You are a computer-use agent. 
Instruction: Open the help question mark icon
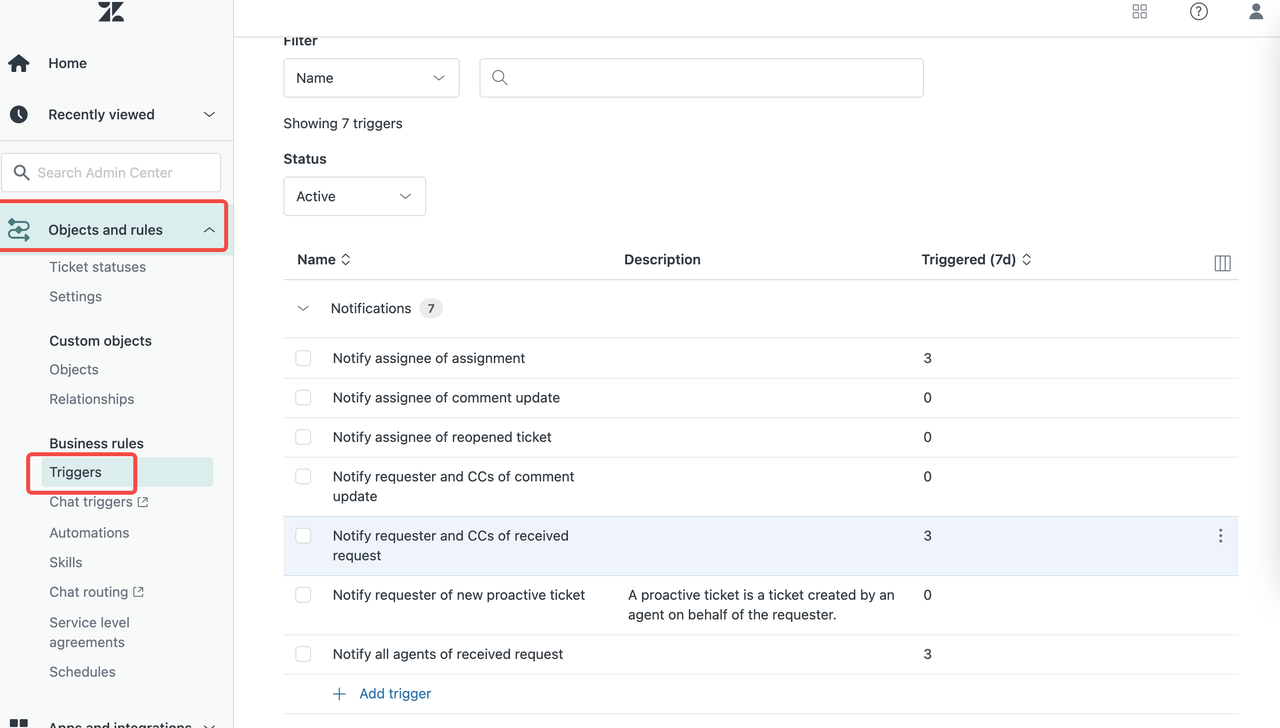(x=1198, y=12)
